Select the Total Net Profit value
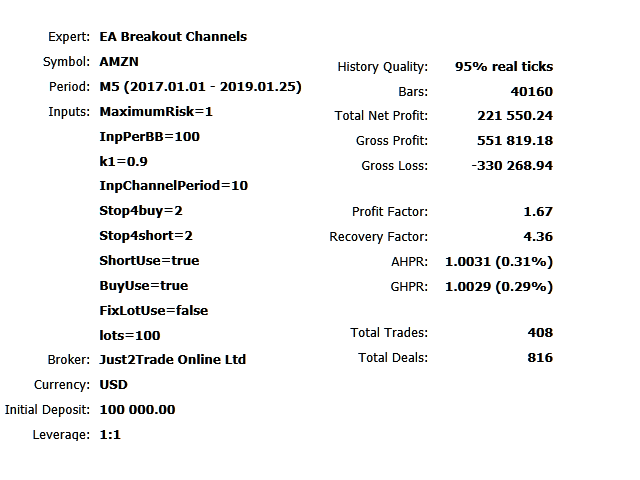 [515, 116]
